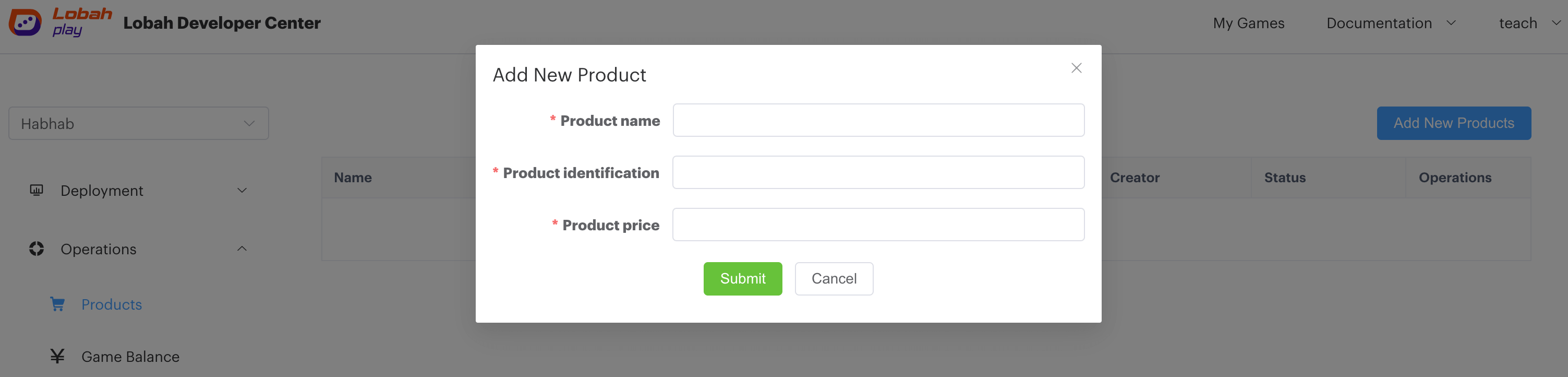Focus the Product price field
Screen dimensions: 1568x377
pyautogui.click(x=878, y=225)
